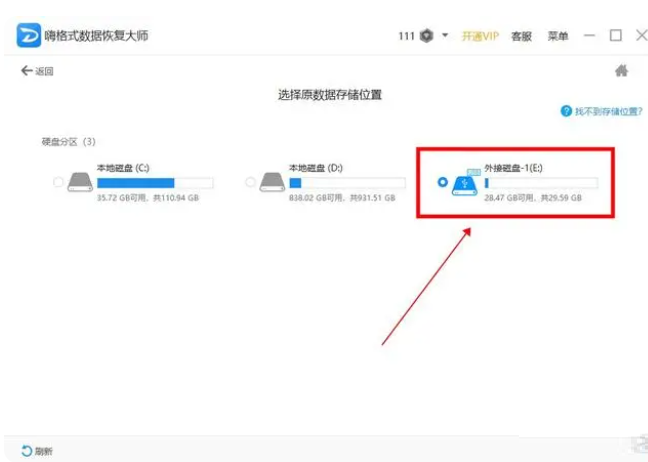Viewport: 648px width, 462px height.
Task: Click the 本地磁盘 (C:) label
Action: [x=123, y=168]
